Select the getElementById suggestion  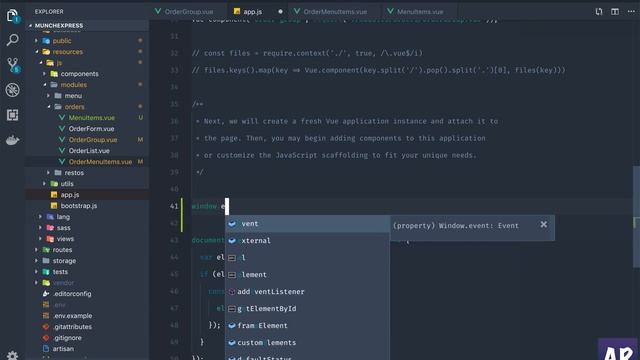coord(307,309)
